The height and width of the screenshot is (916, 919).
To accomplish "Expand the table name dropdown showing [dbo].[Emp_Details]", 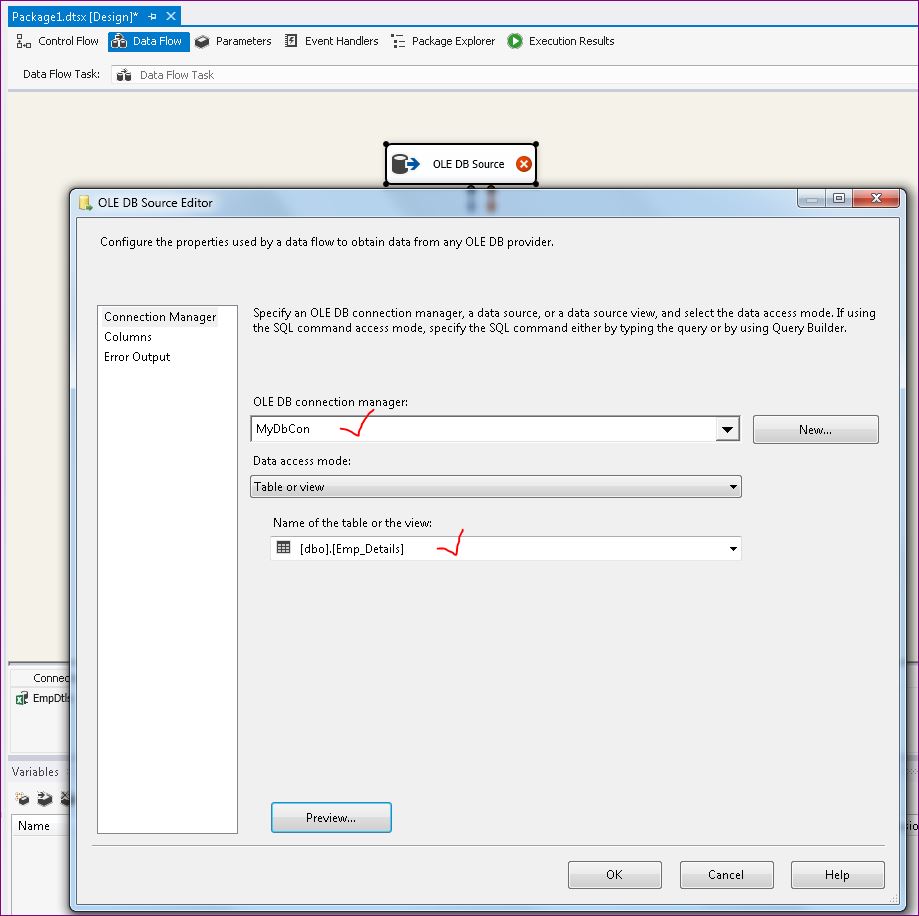I will 732,548.
